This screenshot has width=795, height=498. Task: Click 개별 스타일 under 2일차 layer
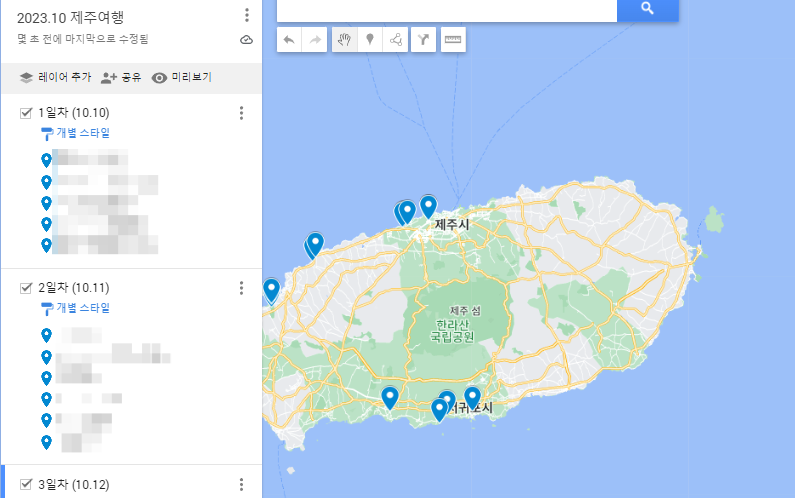[x=83, y=308]
